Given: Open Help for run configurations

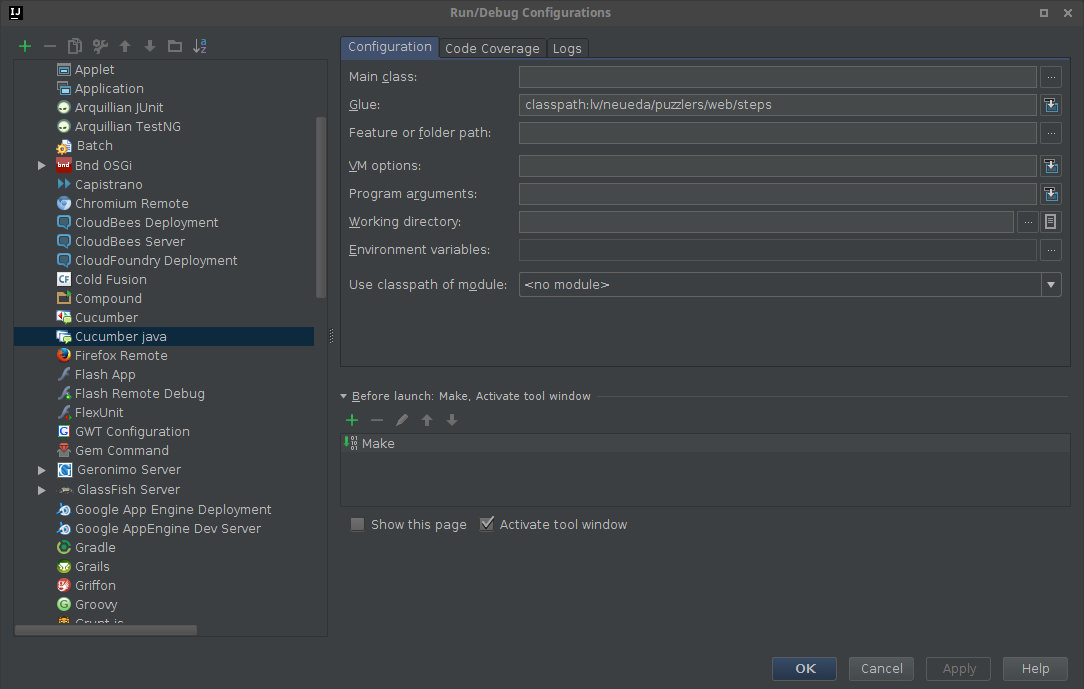Looking at the screenshot, I should point(1035,669).
